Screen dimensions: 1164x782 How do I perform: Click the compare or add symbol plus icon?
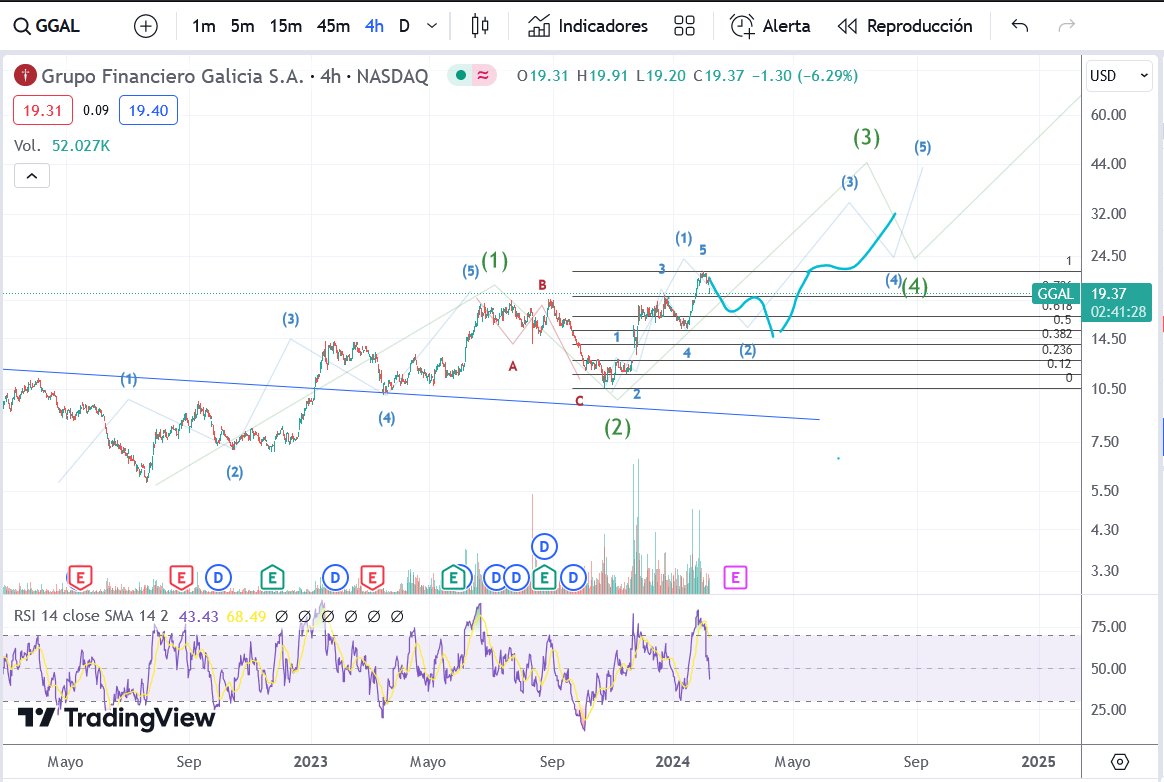click(x=146, y=26)
